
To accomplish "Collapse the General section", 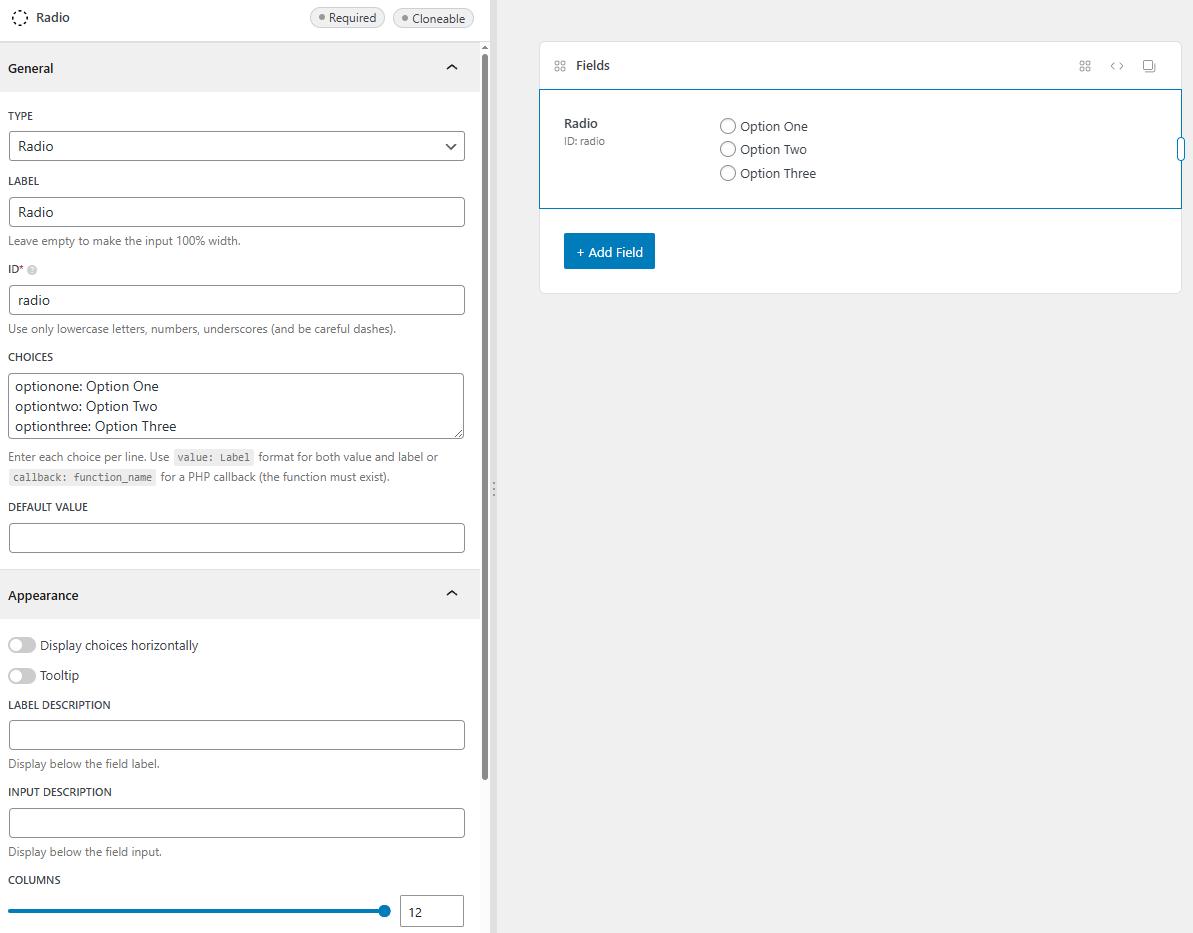I will coord(452,67).
